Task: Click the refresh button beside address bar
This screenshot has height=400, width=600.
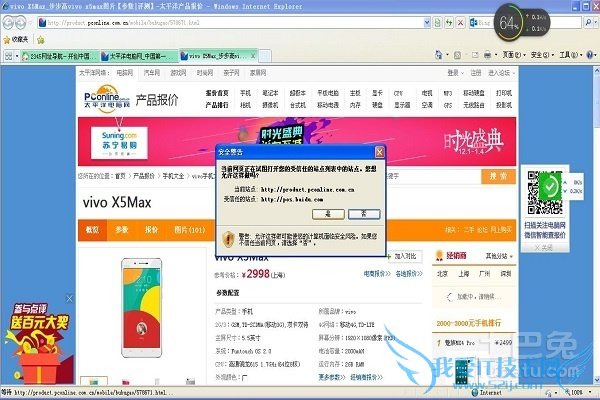Action: tap(449, 23)
